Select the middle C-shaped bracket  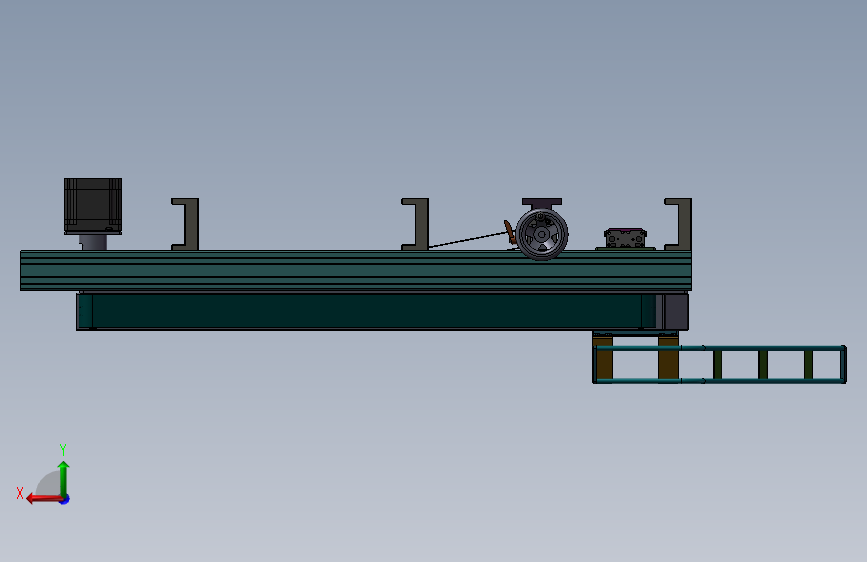pyautogui.click(x=415, y=224)
